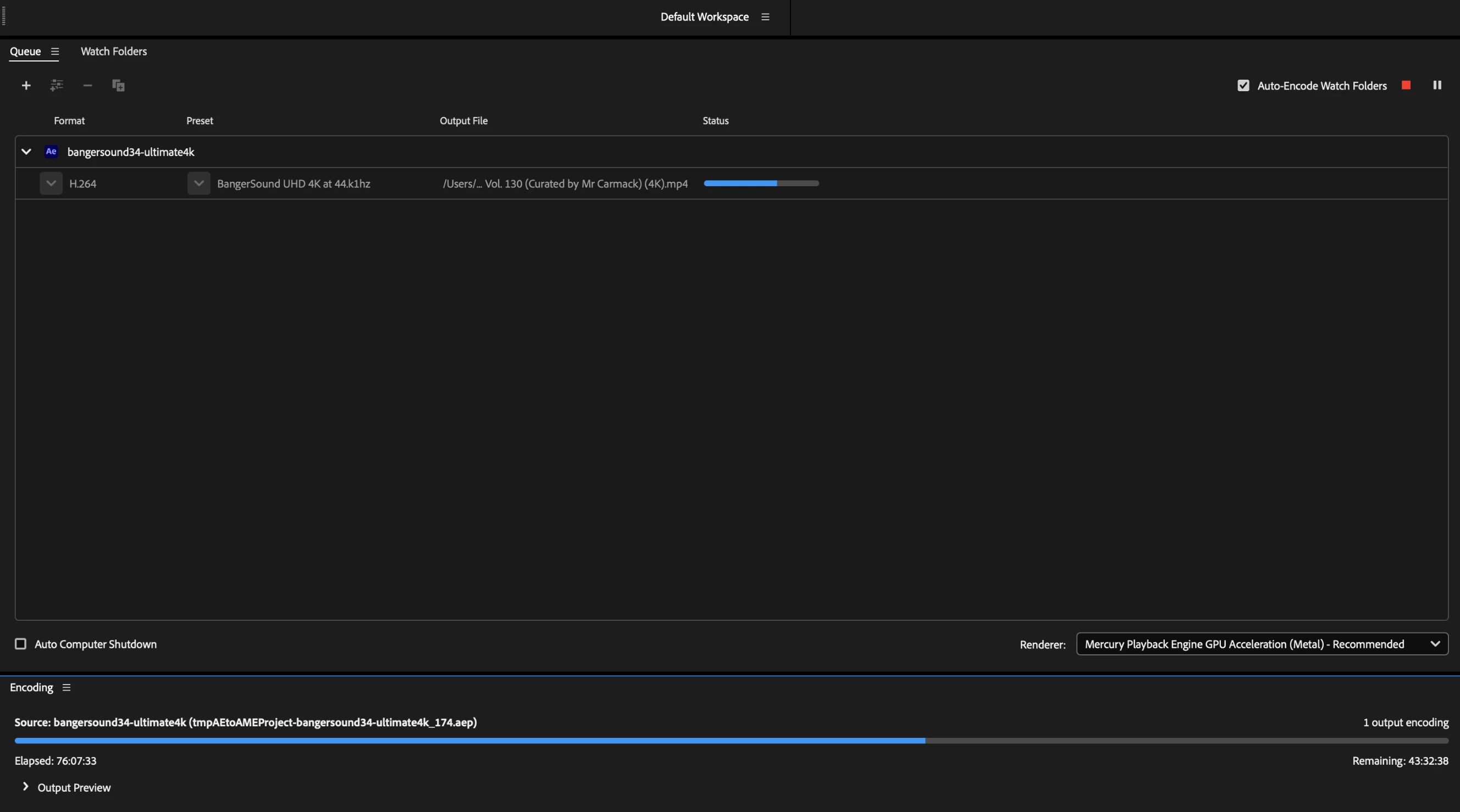Open the Queue panel menu icon
Screen dimensions: 1460x812
(55, 52)
